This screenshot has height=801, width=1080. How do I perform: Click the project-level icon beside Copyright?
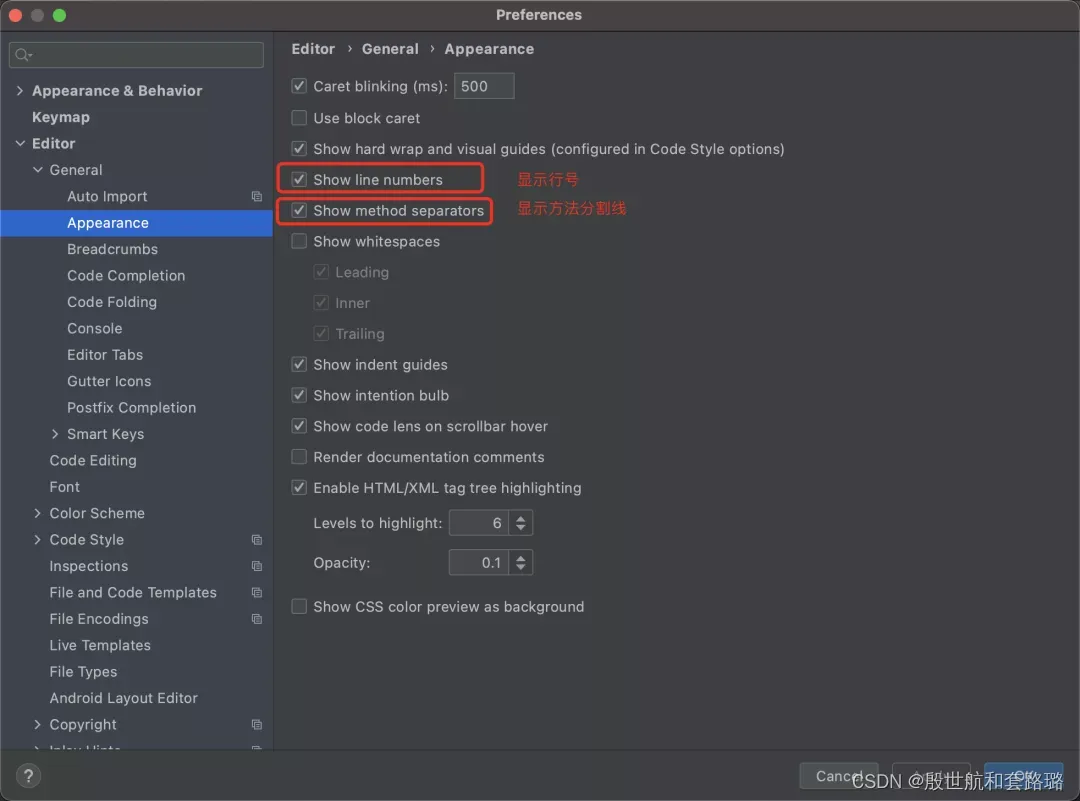tap(257, 725)
